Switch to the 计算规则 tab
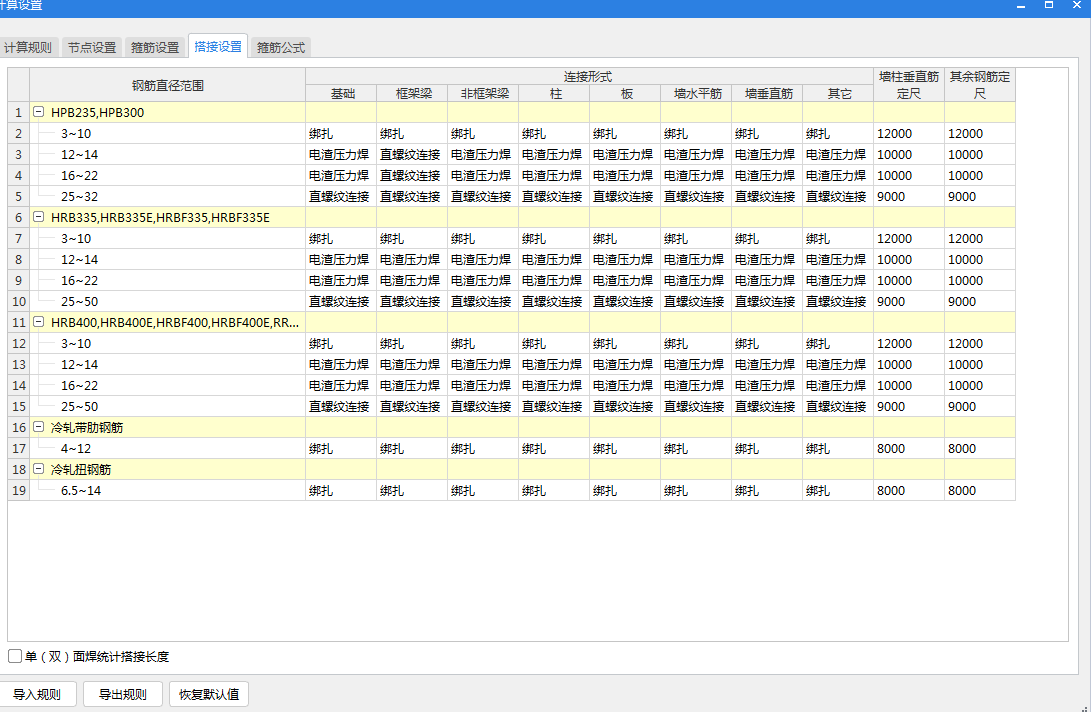1091x712 pixels. pyautogui.click(x=28, y=47)
